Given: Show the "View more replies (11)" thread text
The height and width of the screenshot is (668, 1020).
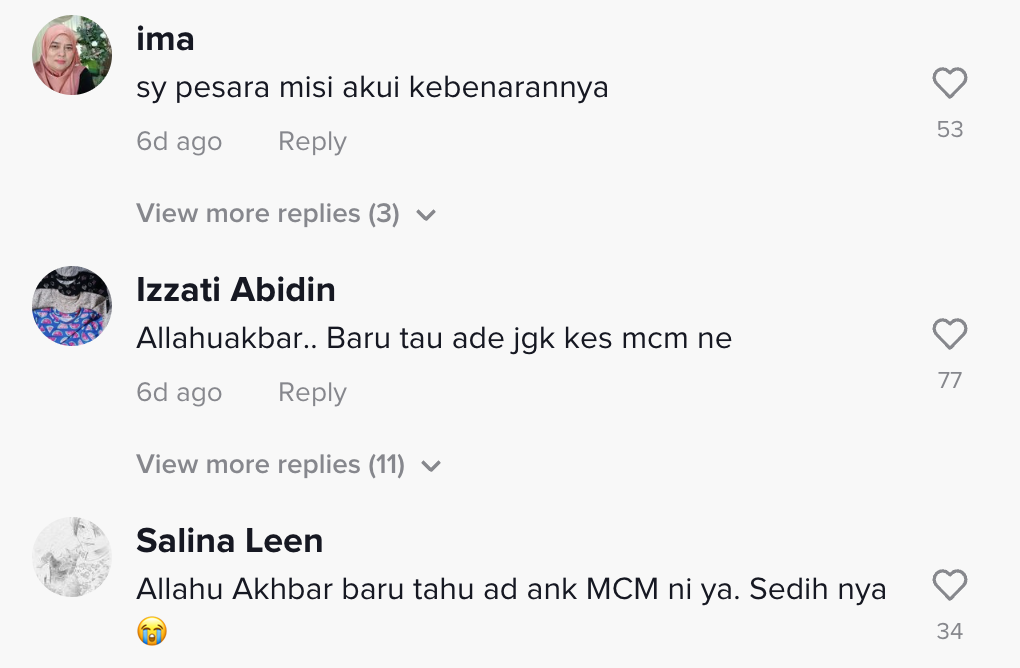Looking at the screenshot, I should click(x=270, y=465).
